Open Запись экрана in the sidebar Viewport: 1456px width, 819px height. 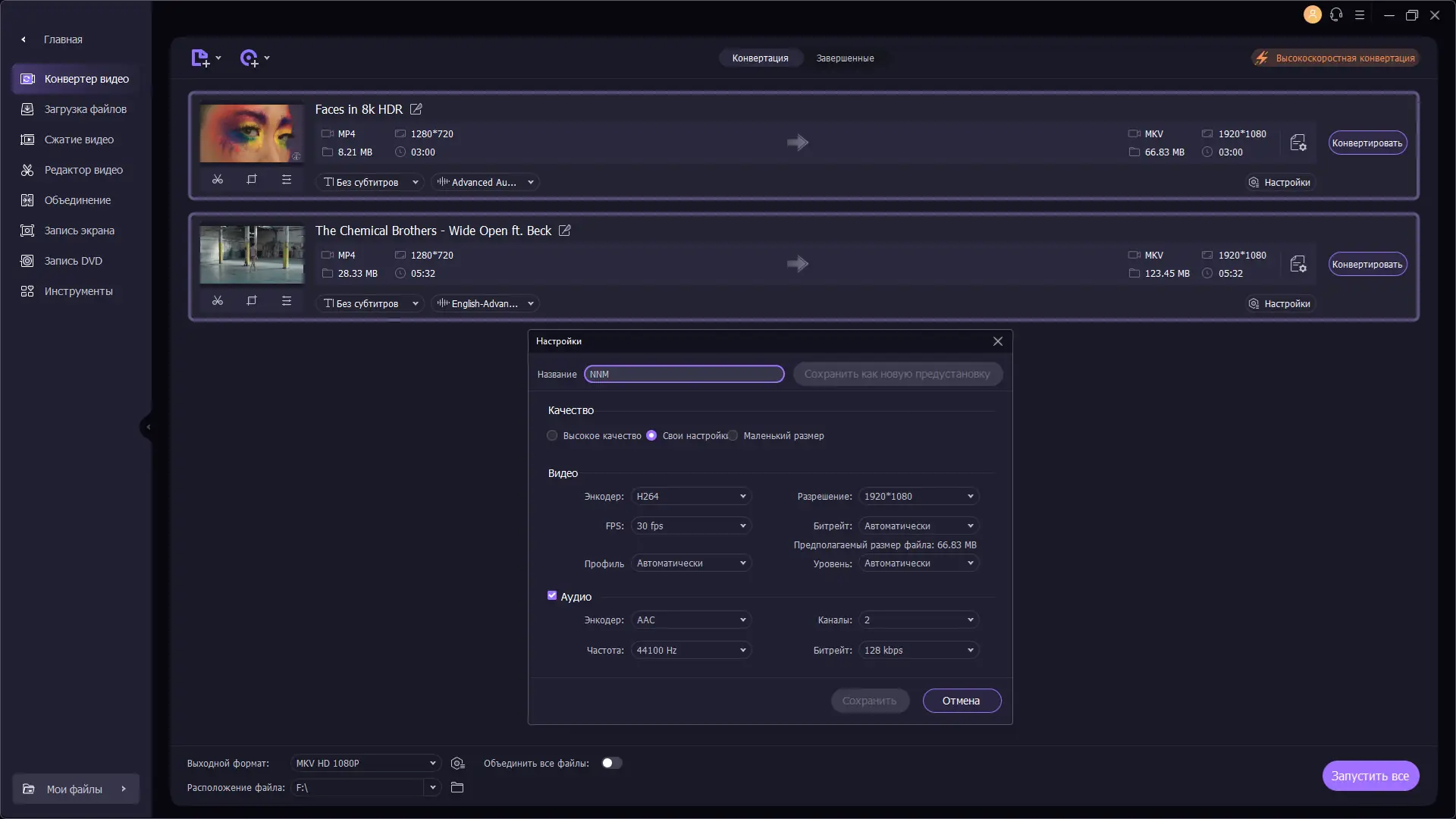click(x=79, y=231)
